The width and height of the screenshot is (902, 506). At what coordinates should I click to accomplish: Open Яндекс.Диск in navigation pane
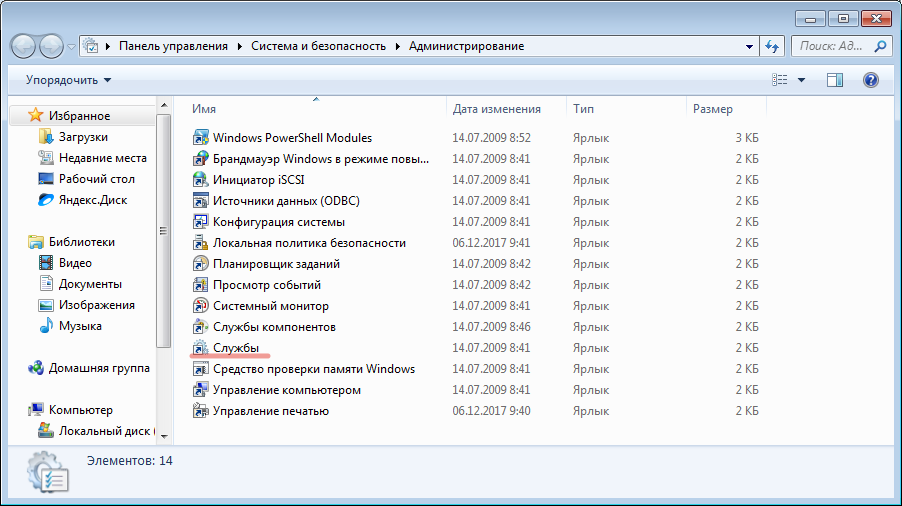click(x=93, y=200)
